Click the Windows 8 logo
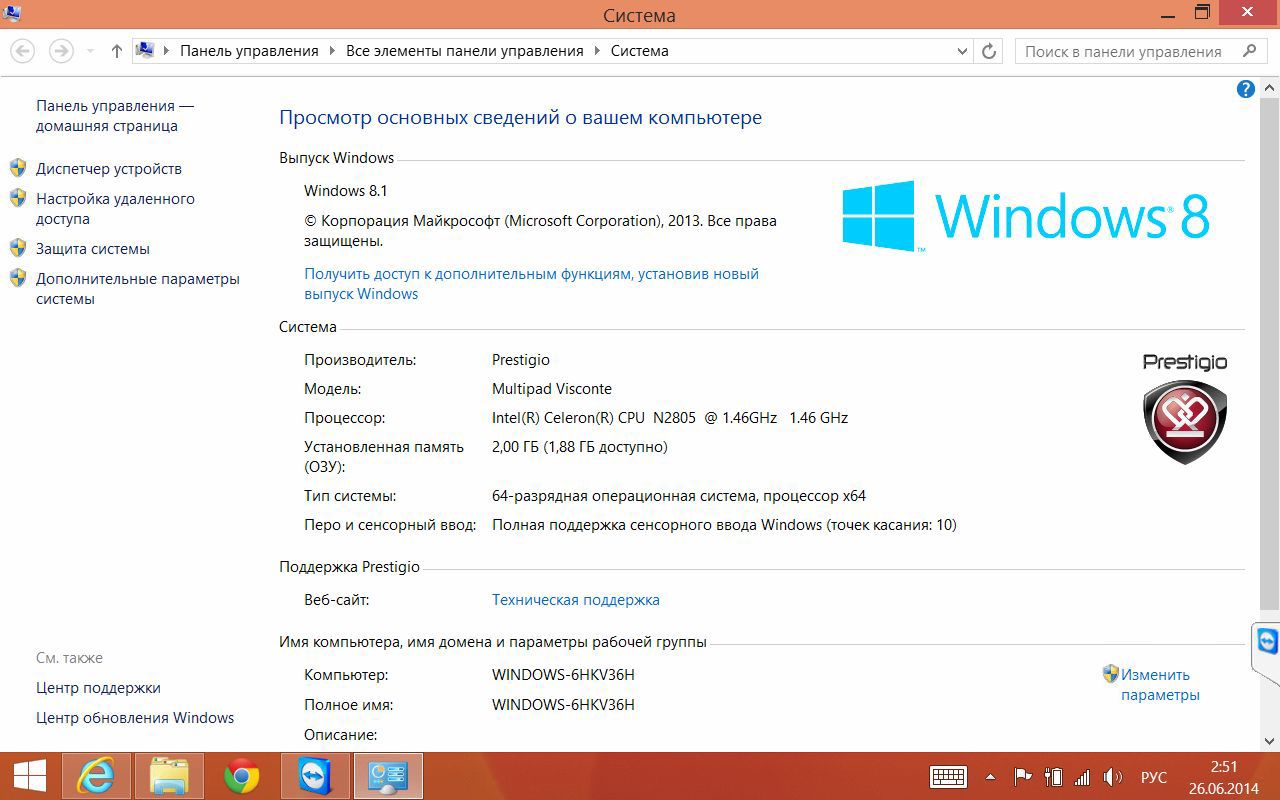 [1025, 216]
